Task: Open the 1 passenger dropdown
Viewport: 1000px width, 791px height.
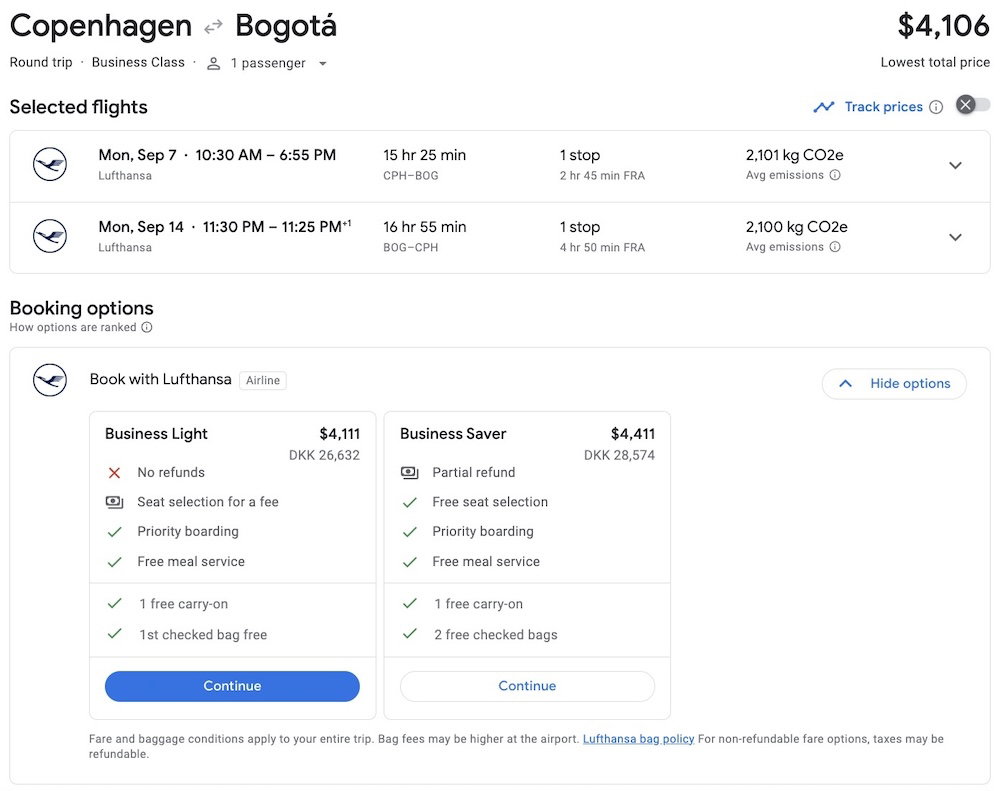Action: 267,63
